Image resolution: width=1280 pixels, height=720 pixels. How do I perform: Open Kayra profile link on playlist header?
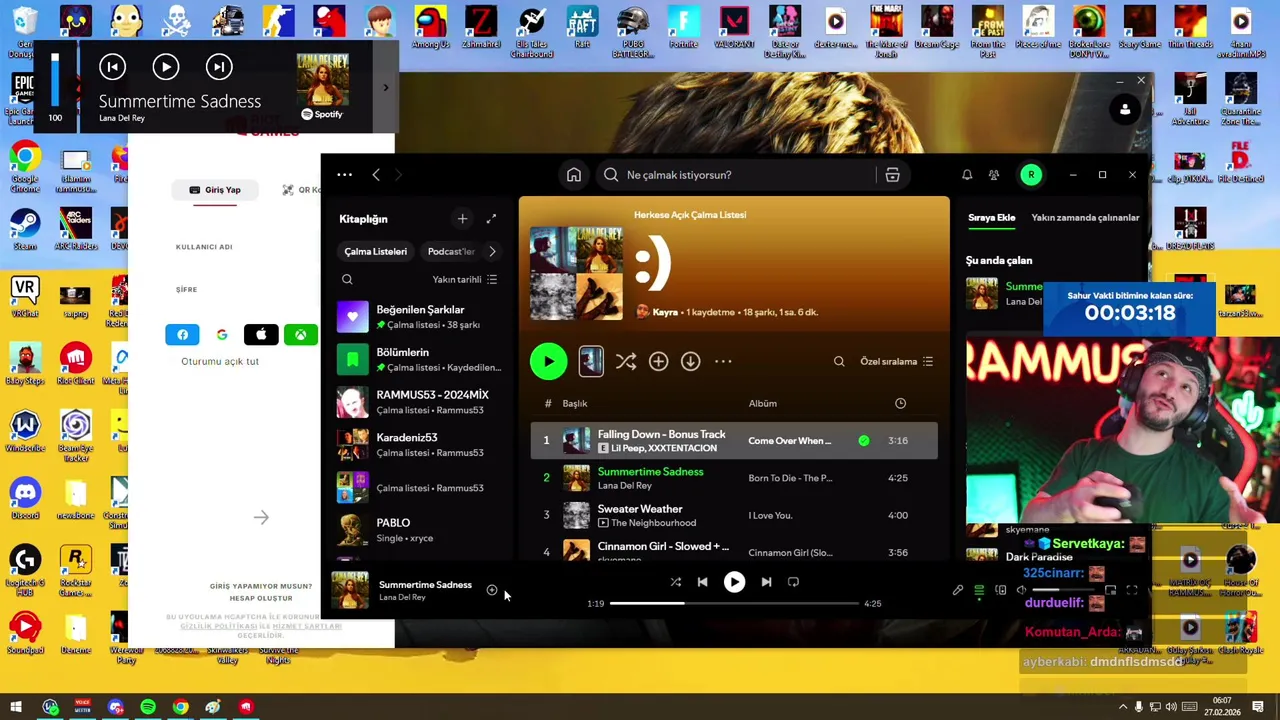pyautogui.click(x=665, y=312)
